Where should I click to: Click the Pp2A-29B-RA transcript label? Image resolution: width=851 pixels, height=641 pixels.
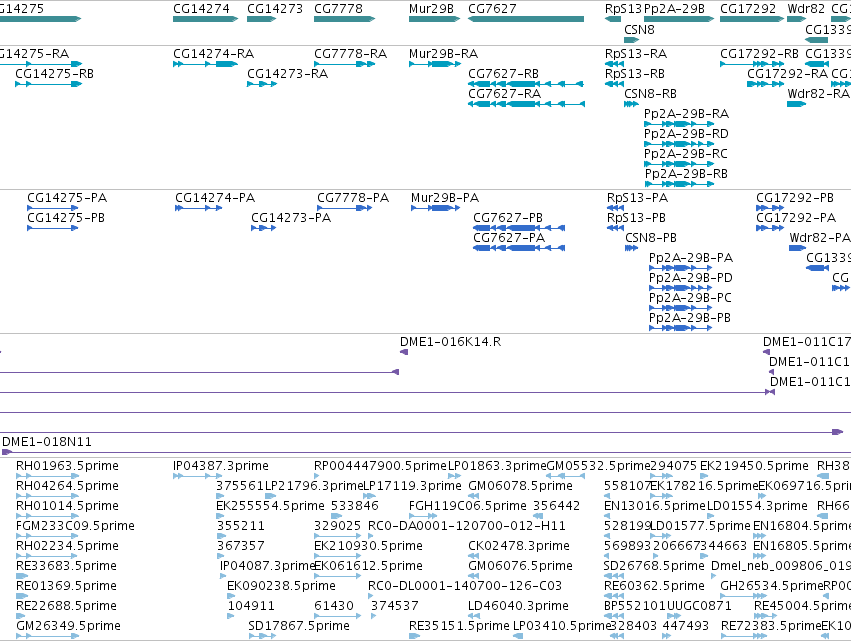[686, 114]
